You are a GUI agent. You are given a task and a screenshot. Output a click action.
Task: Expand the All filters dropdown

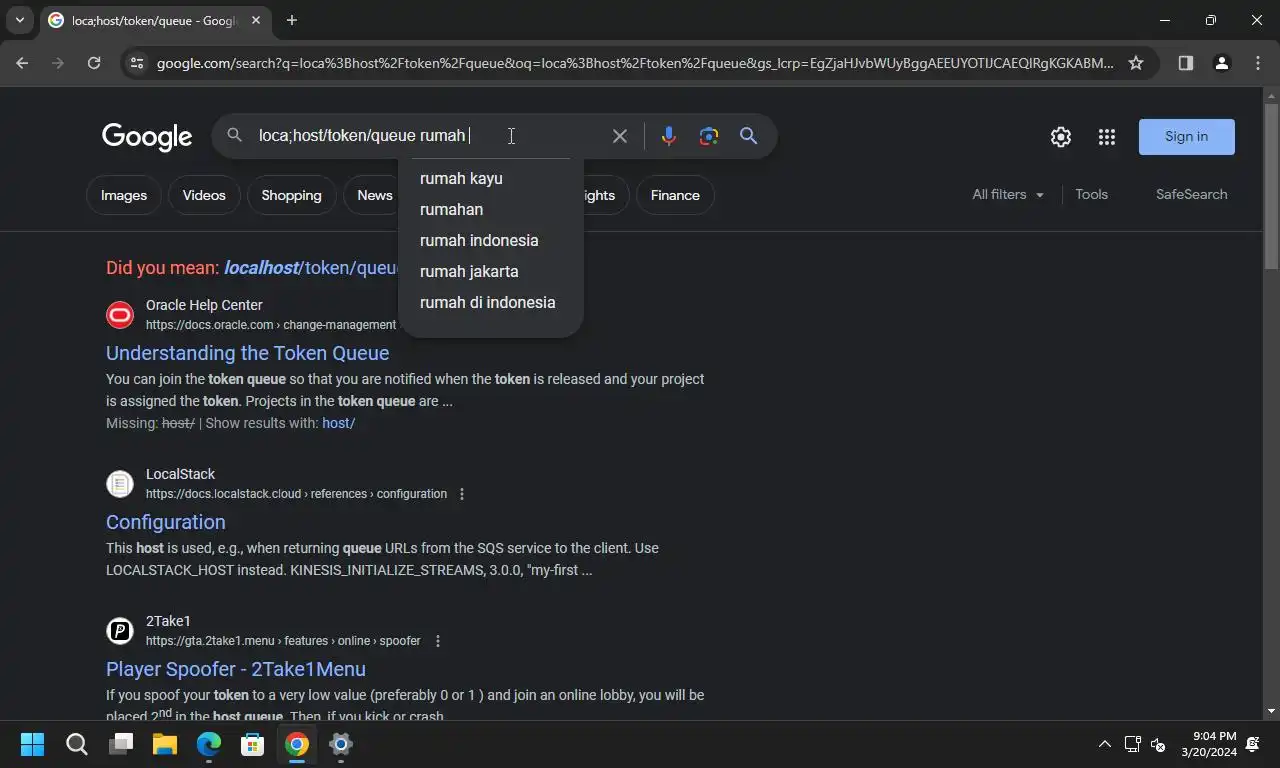pos(1008,195)
